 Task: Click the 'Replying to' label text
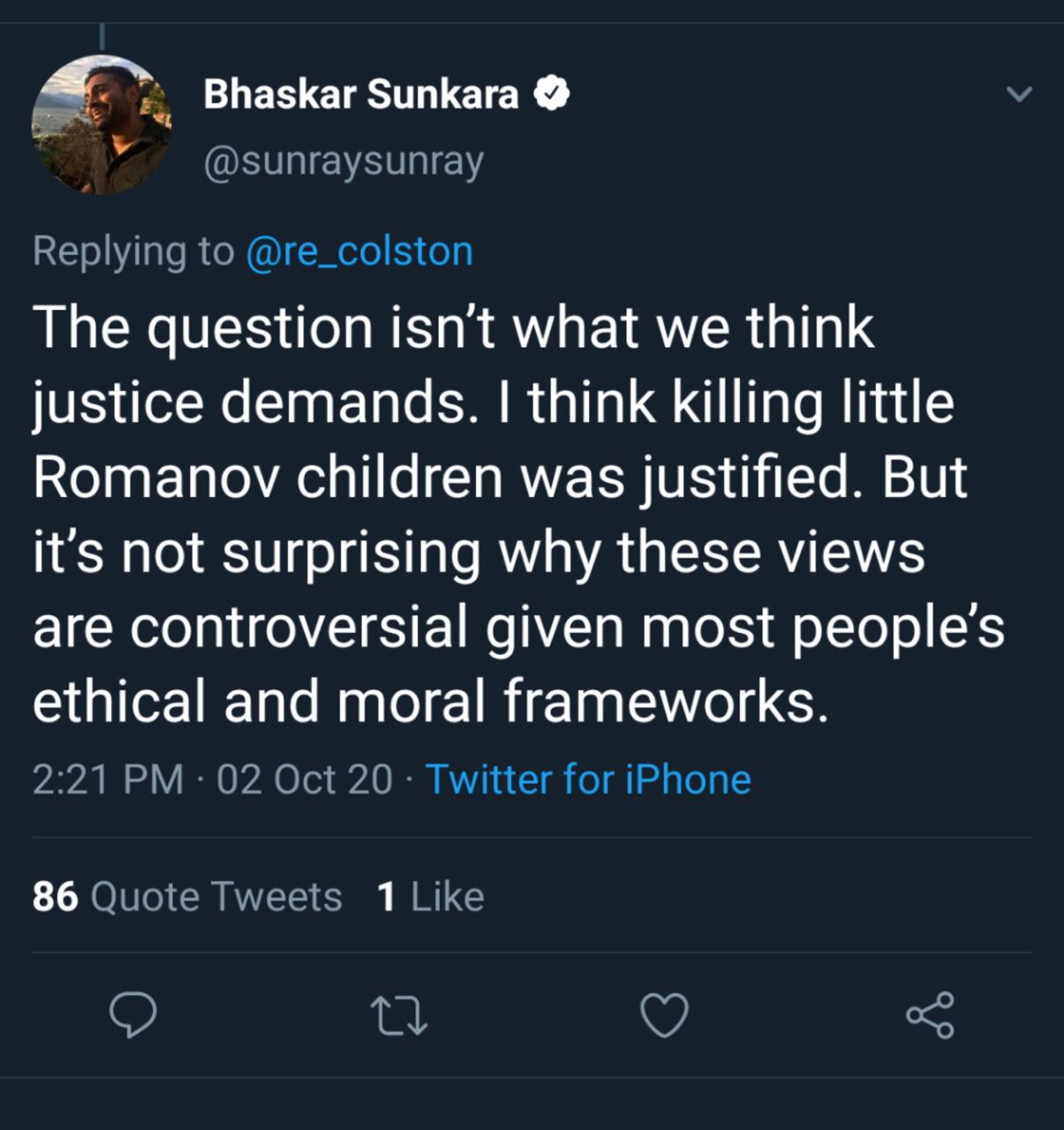[133, 252]
